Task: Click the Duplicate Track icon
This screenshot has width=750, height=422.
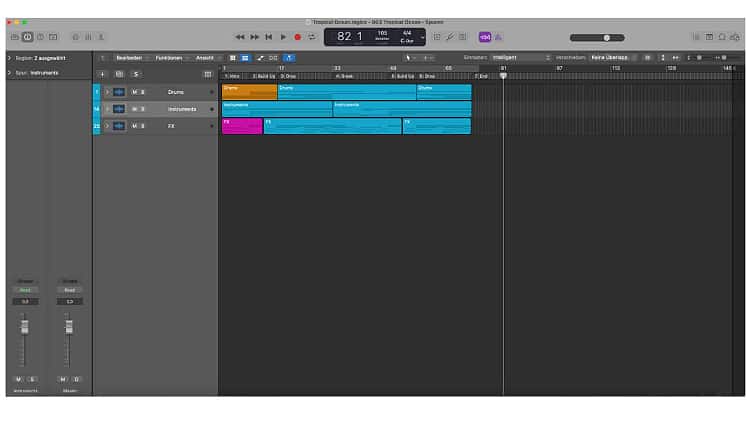Action: tap(119, 74)
